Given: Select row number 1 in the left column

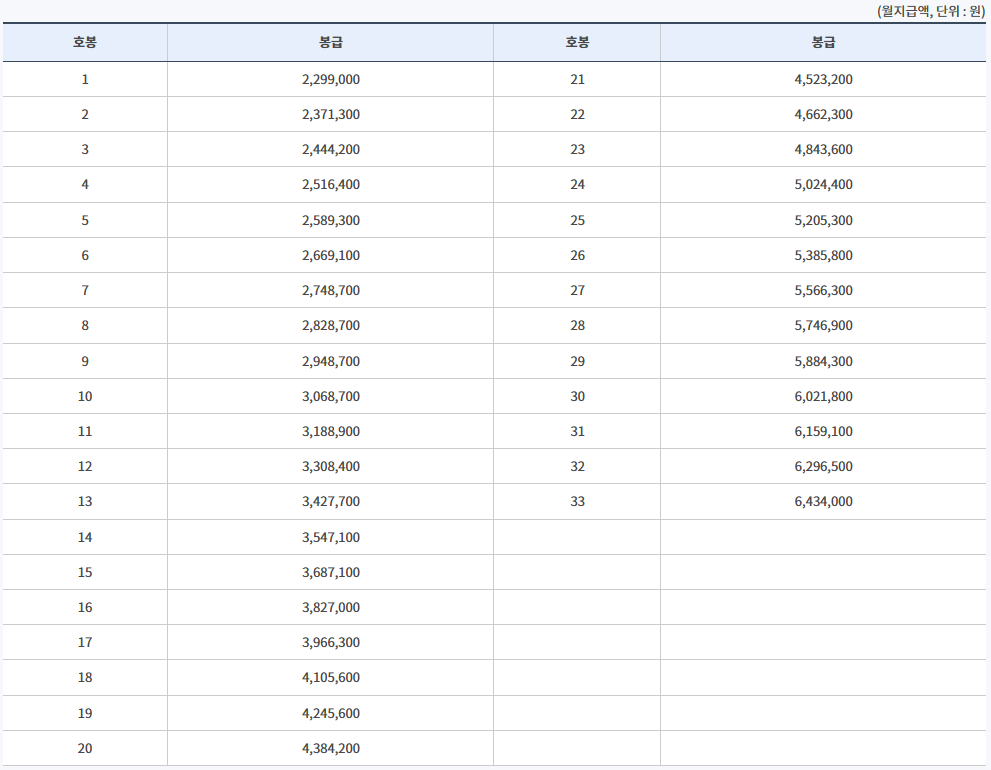Looking at the screenshot, I should [85, 78].
